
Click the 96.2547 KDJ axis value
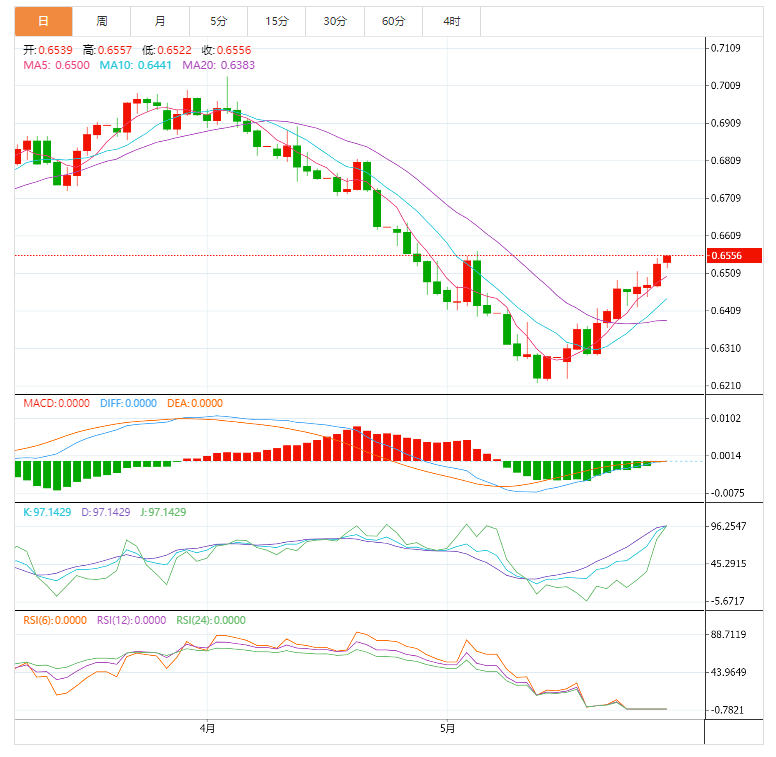click(728, 526)
